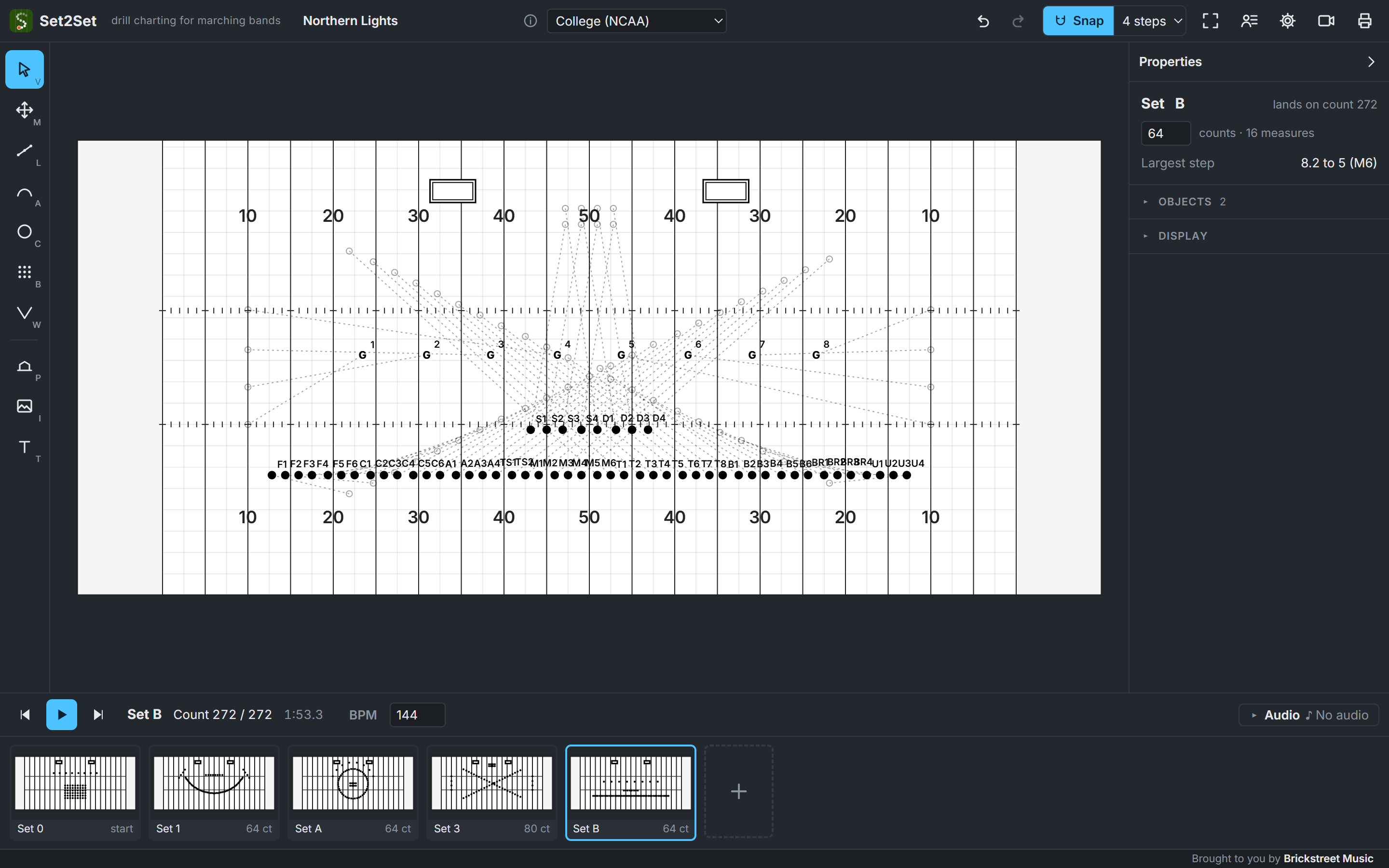Enter fullscreen view
This screenshot has height=868, width=1389.
coord(1211,21)
